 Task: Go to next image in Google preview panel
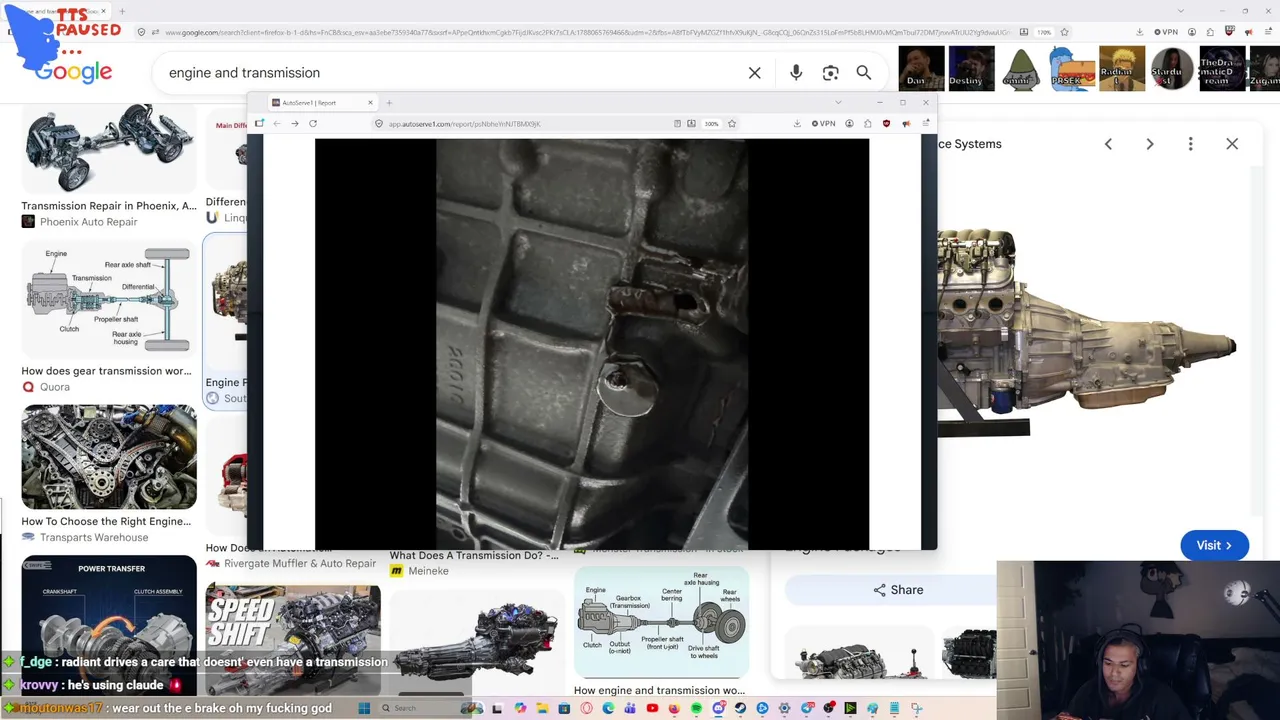[x=1150, y=144]
